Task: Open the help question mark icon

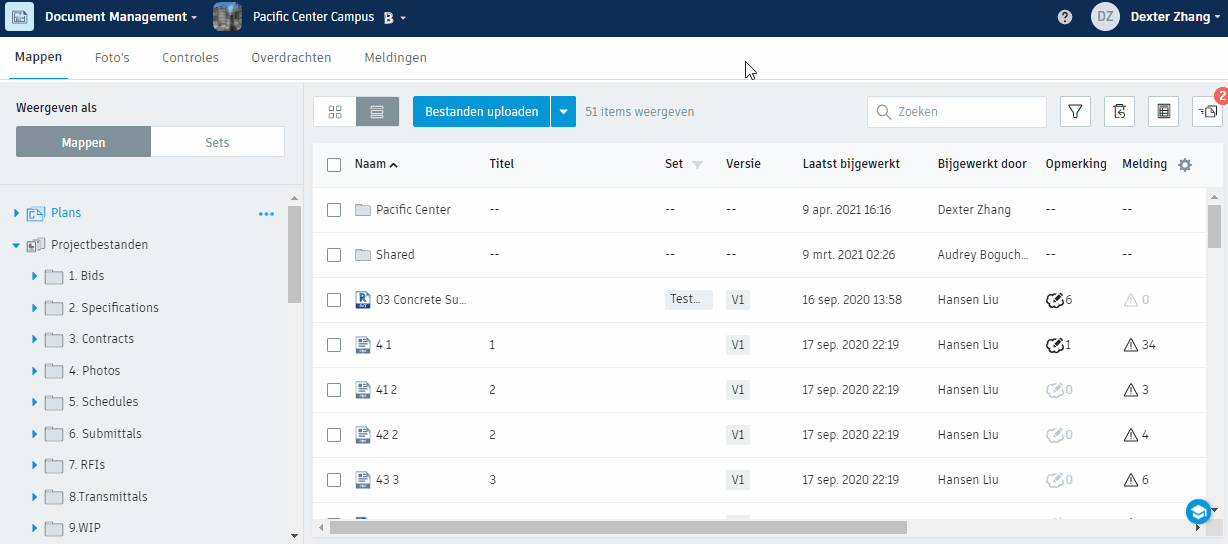Action: [x=1065, y=17]
